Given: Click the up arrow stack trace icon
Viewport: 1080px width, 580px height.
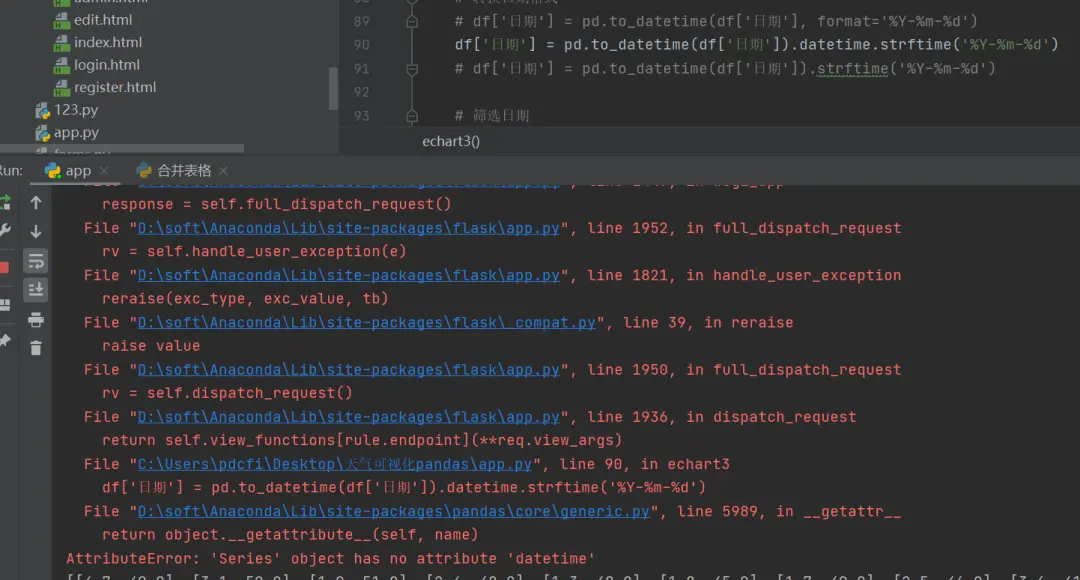Looking at the screenshot, I should (x=36, y=203).
